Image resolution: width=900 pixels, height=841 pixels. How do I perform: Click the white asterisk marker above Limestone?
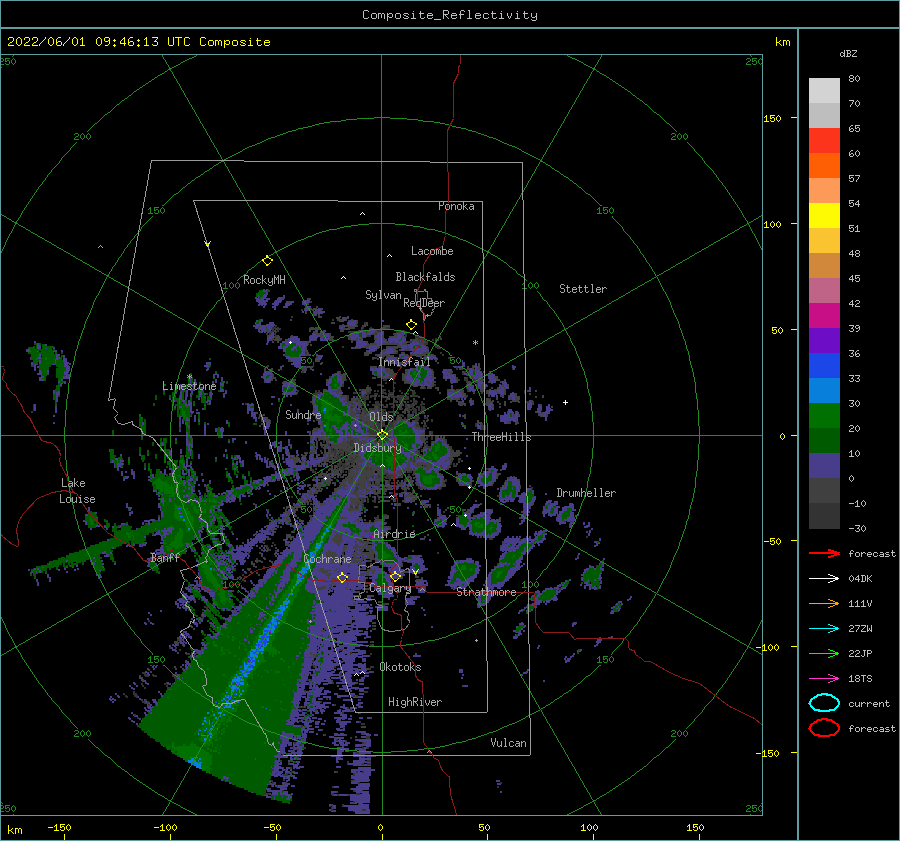[189, 377]
